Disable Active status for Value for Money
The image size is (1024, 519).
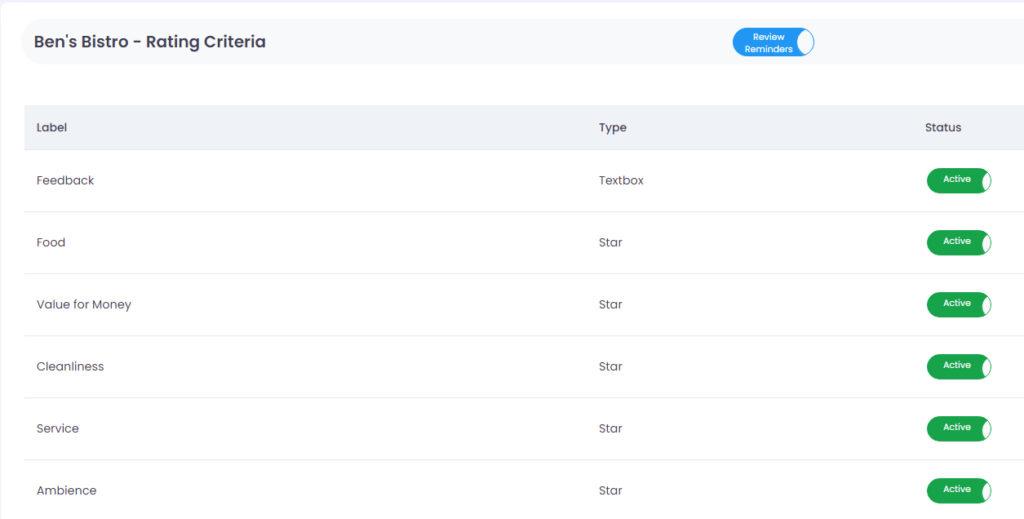point(959,304)
